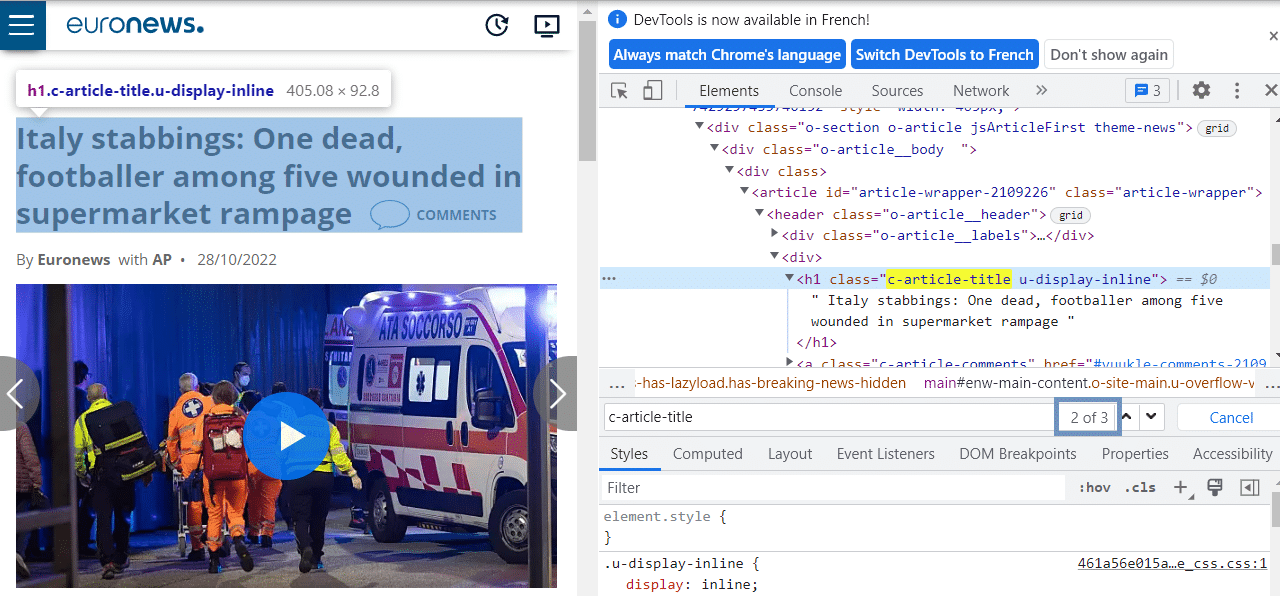Open the Computed styles tab
This screenshot has width=1280, height=596.
click(707, 454)
